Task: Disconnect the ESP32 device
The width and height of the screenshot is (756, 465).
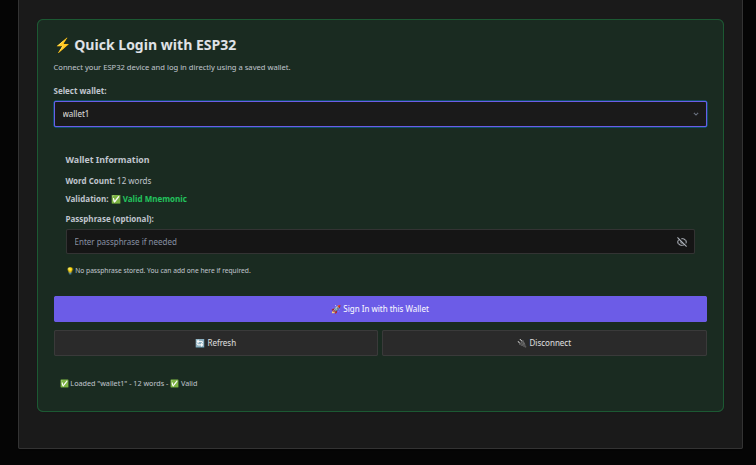Action: click(544, 343)
